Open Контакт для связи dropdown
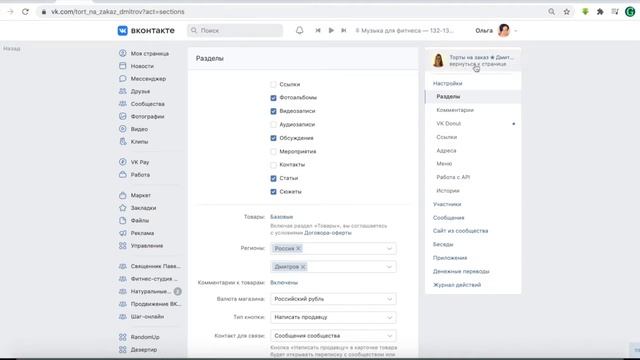 click(x=333, y=336)
